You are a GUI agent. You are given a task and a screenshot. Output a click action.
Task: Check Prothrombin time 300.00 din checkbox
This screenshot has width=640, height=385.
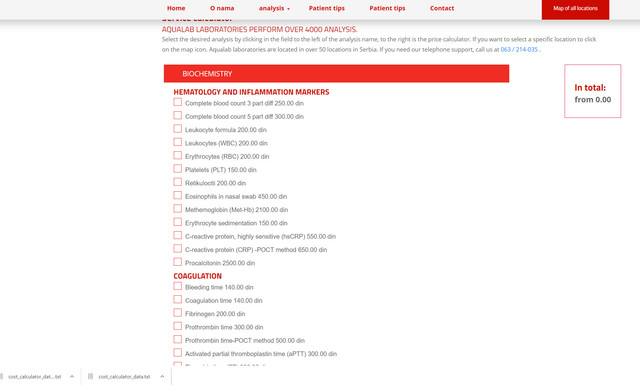(x=178, y=326)
